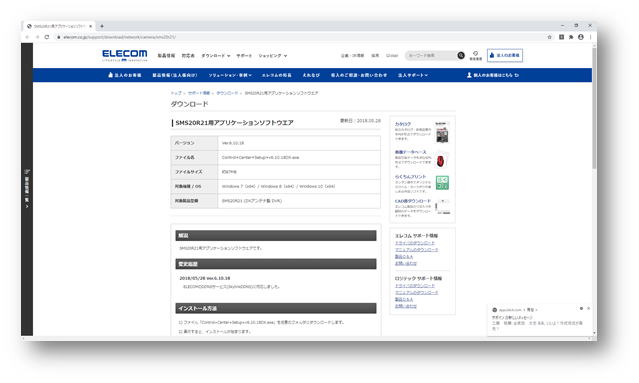The height and width of the screenshot is (383, 639).
Task: Open the らくちんプリント sidebar link
Action: (410, 177)
